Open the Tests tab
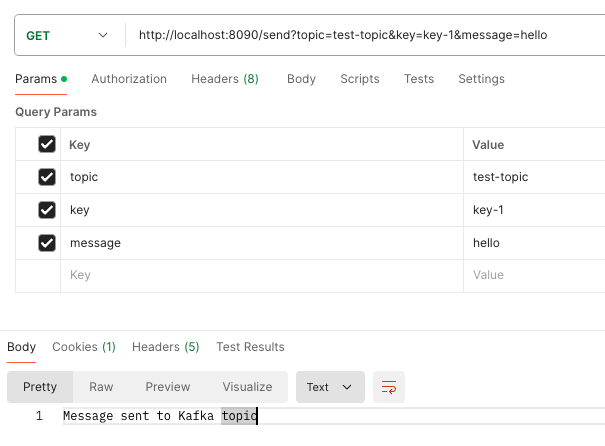Image resolution: width=605 pixels, height=446 pixels. pyautogui.click(x=419, y=79)
